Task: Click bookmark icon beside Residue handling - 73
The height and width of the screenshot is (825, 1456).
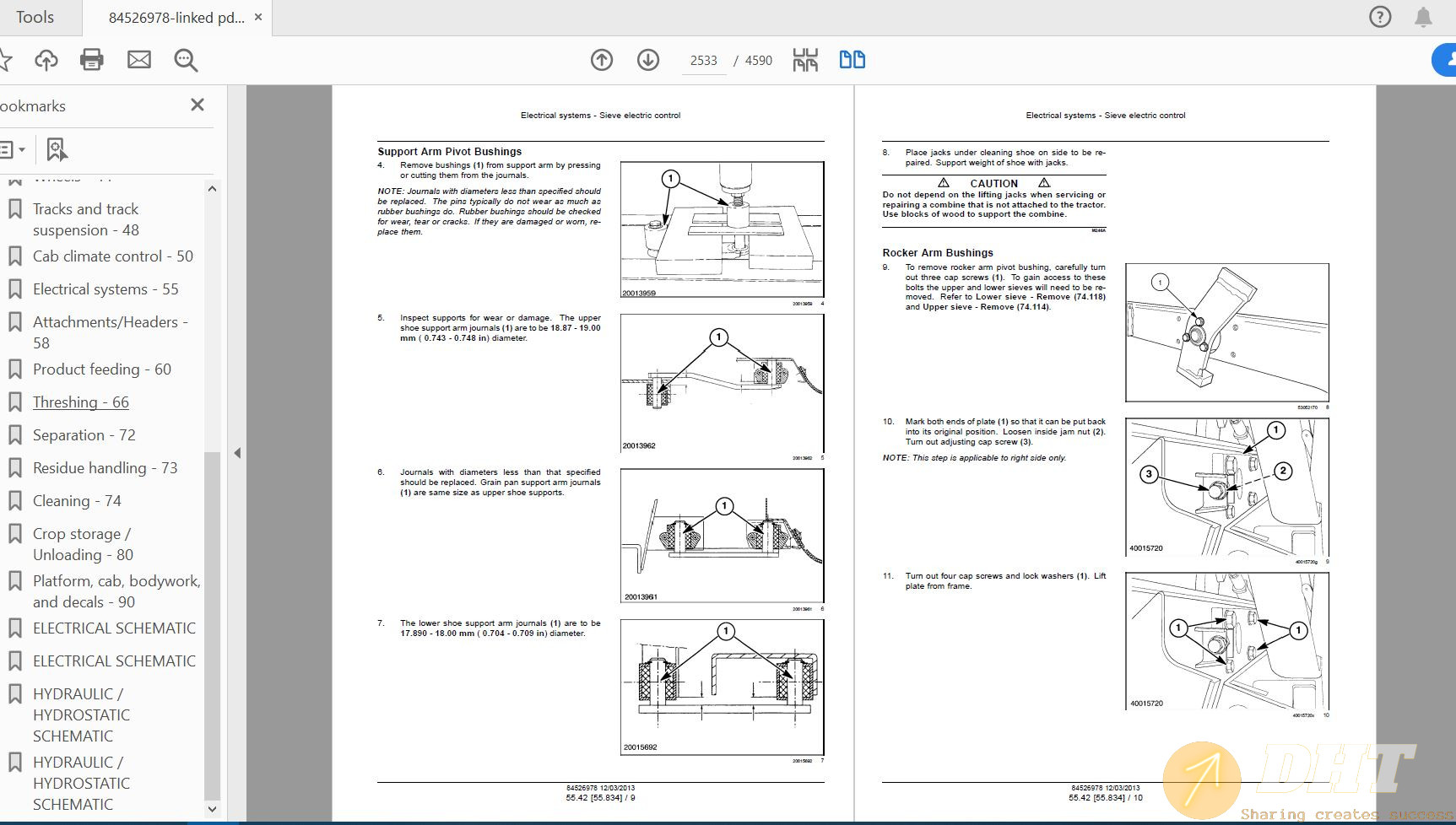Action: [x=14, y=468]
